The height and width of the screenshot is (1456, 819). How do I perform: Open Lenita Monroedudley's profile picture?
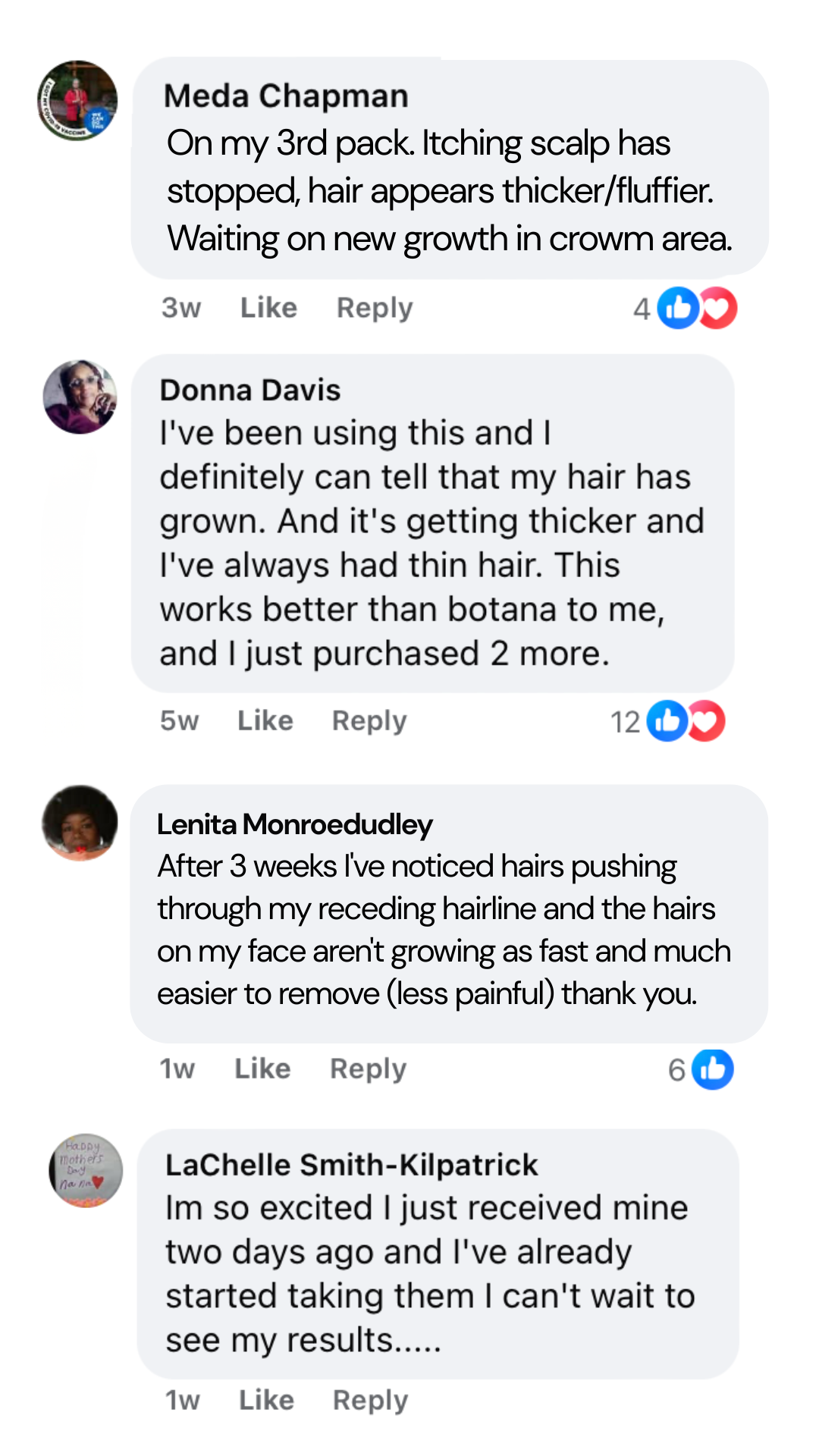point(80,823)
